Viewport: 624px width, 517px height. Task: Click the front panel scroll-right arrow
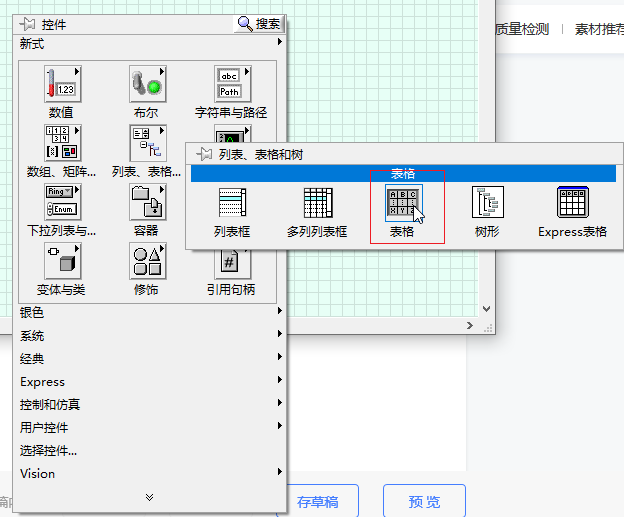[x=470, y=326]
